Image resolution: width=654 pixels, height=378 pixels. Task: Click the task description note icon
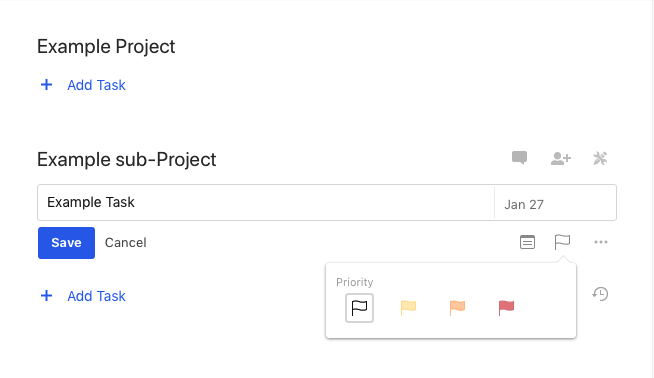coord(527,242)
